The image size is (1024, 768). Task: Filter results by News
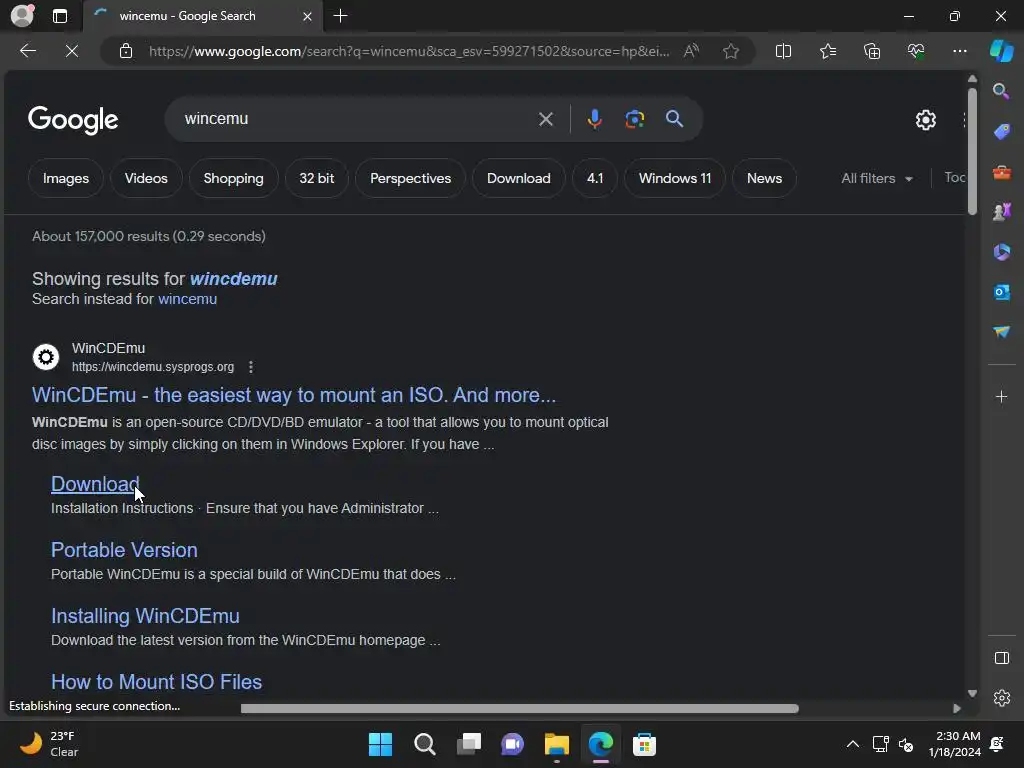(x=764, y=178)
